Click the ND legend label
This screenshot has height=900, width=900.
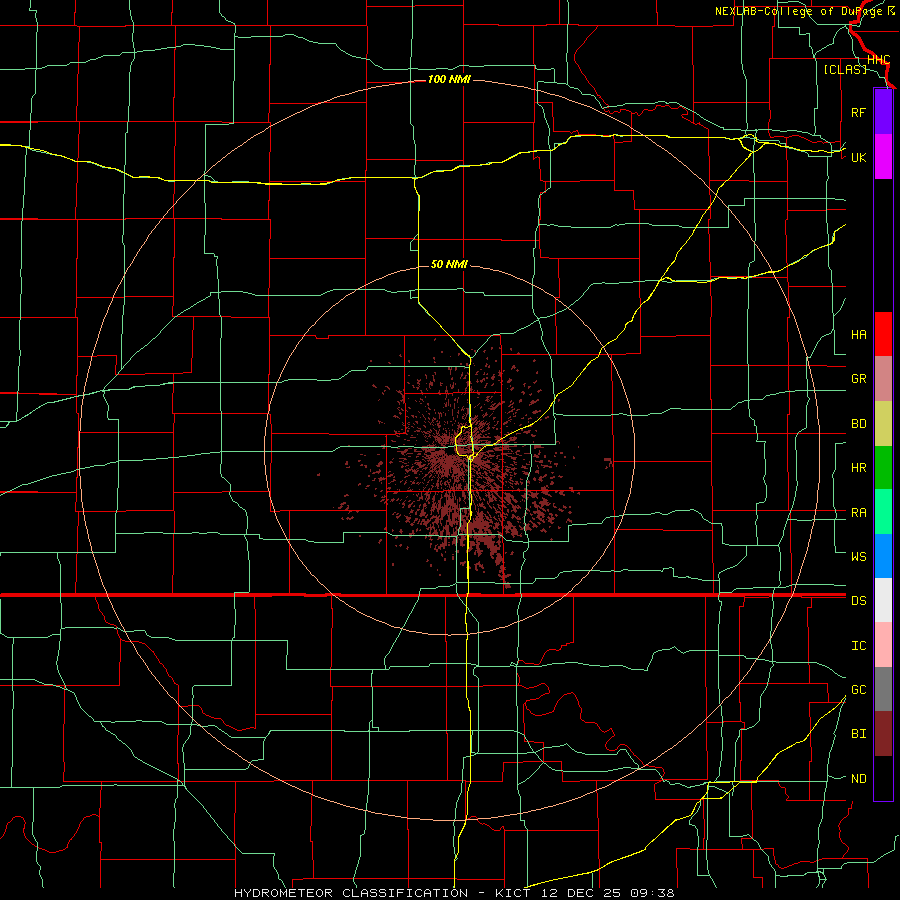click(858, 779)
